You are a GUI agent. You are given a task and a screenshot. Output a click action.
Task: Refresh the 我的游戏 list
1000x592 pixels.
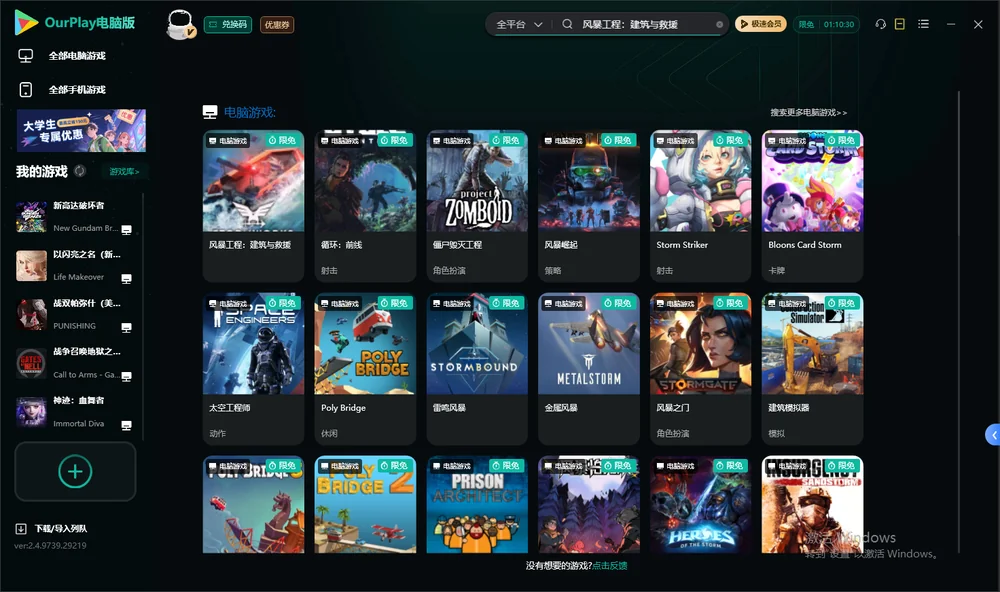[80, 171]
